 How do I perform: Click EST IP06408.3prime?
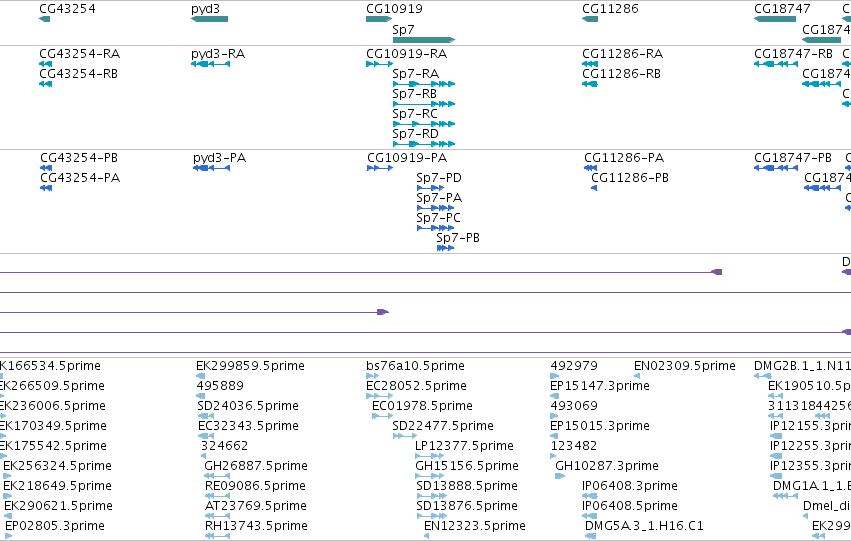(630, 486)
